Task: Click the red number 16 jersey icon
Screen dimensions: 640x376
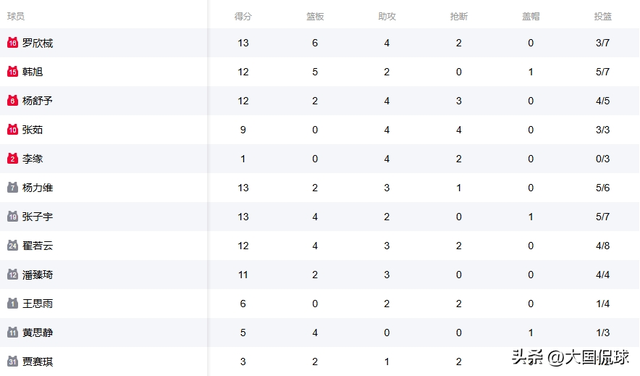Action: (13, 42)
